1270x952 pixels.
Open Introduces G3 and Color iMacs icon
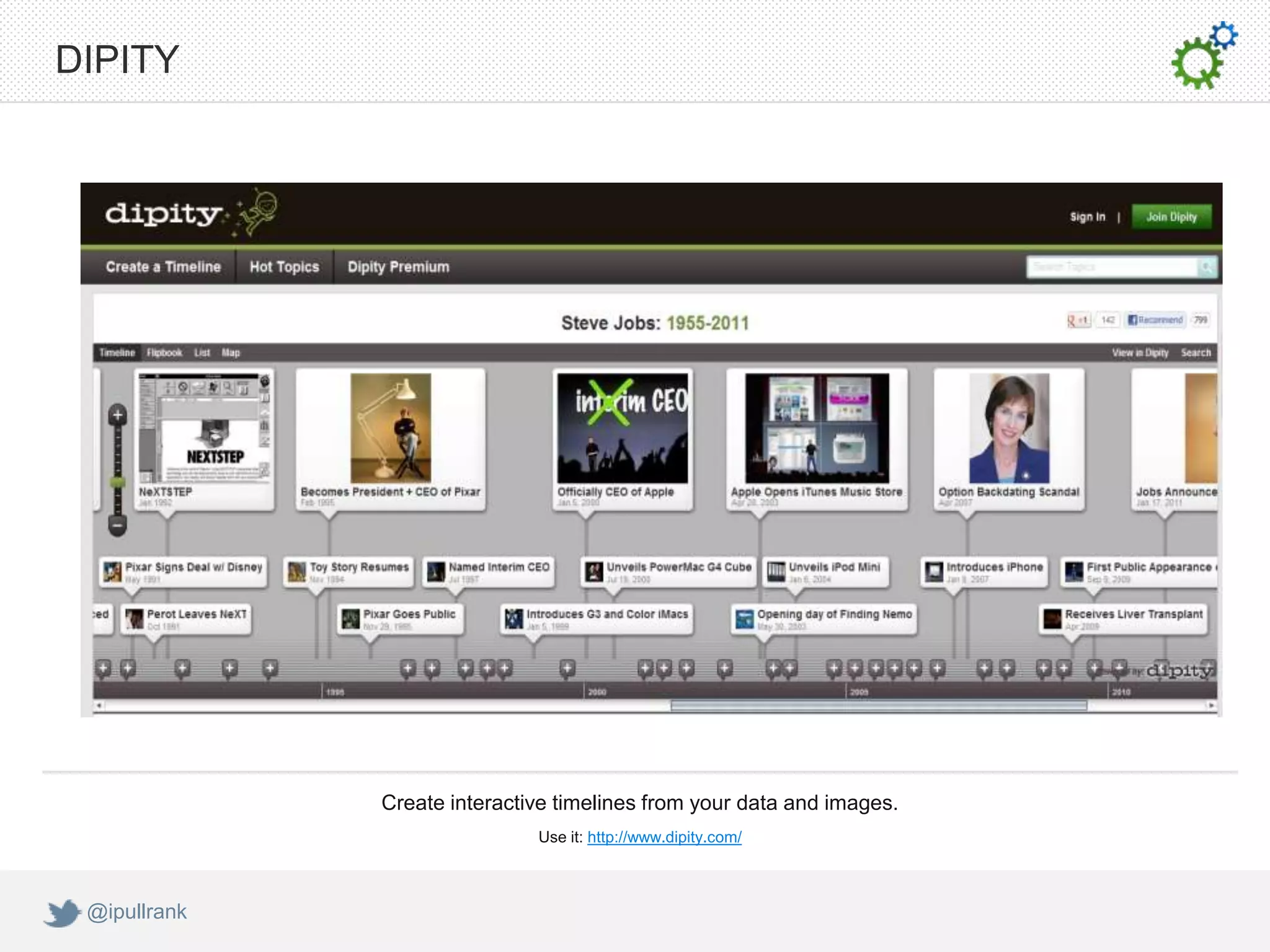pyautogui.click(x=514, y=619)
